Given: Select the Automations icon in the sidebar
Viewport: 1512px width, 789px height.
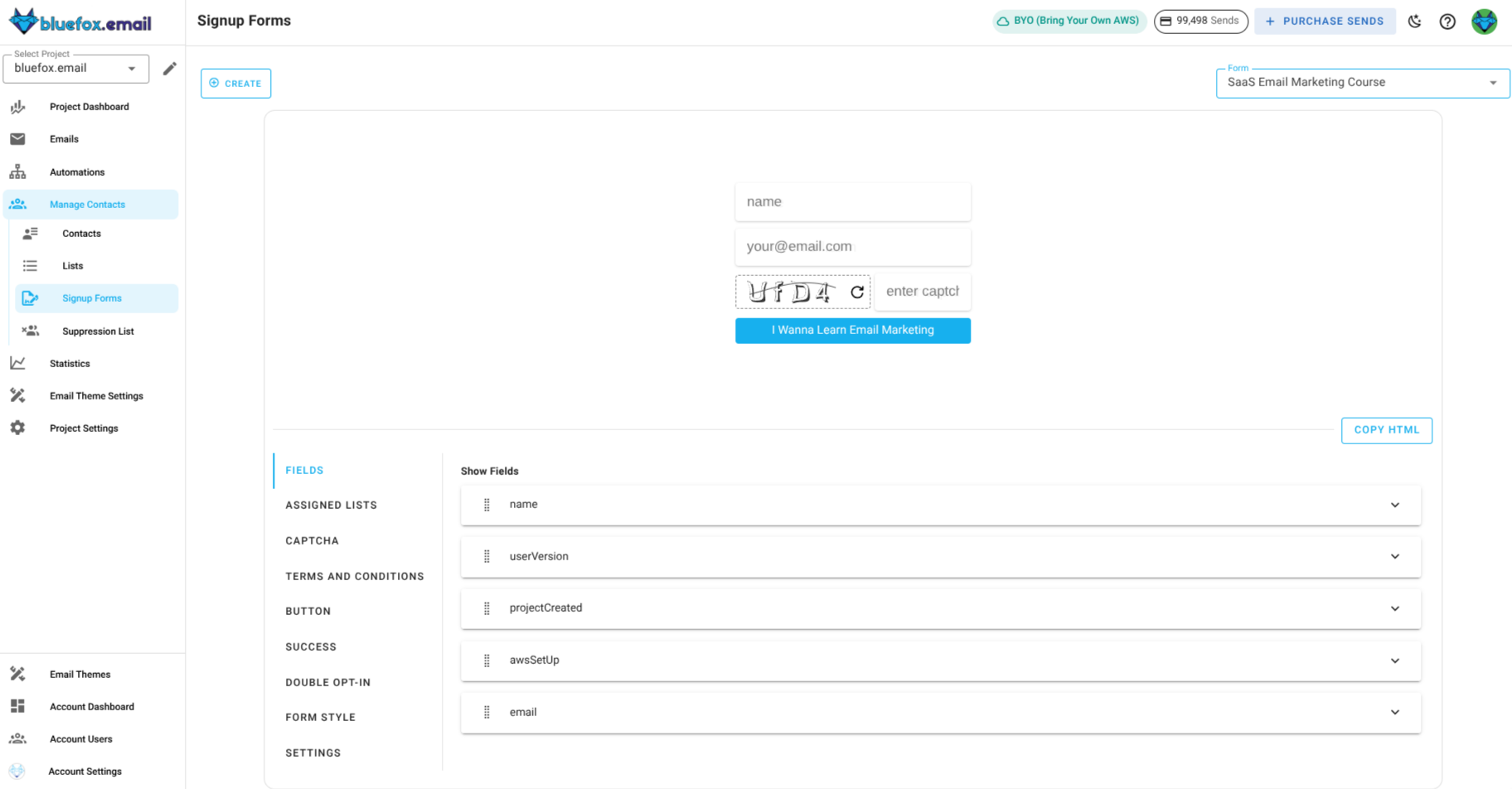Looking at the screenshot, I should point(17,172).
